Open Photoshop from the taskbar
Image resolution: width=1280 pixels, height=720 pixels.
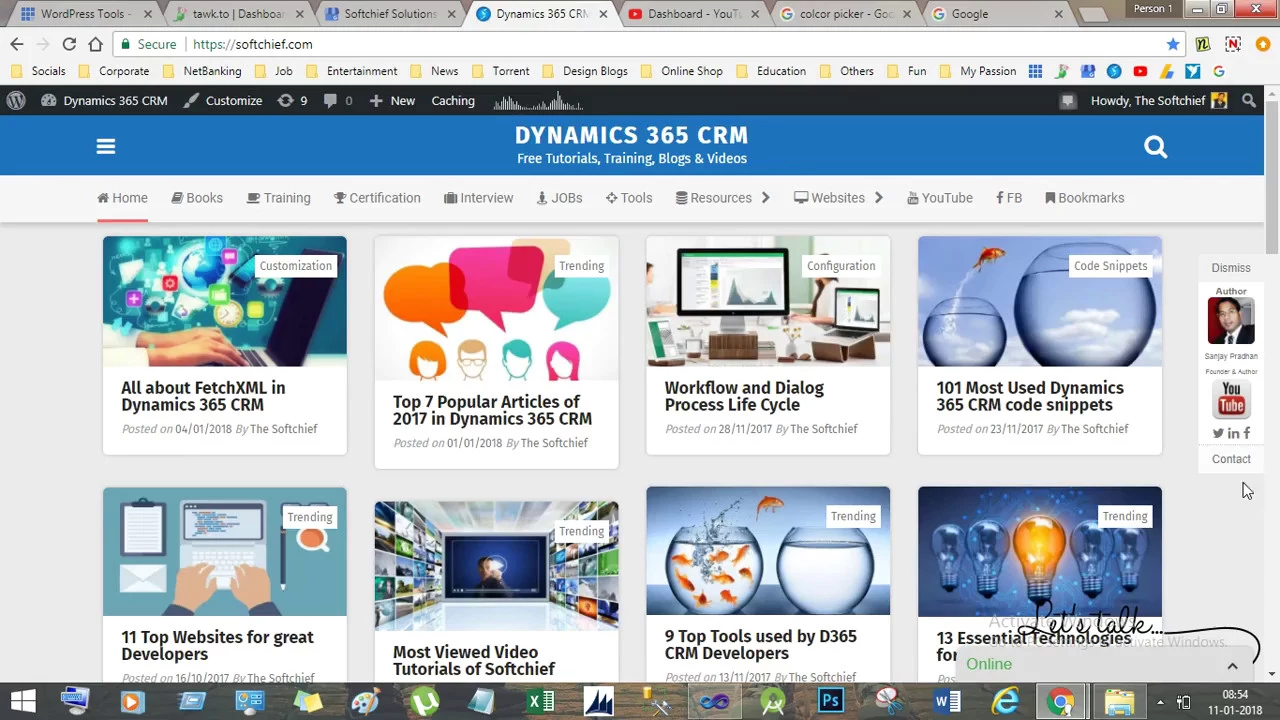[x=831, y=701]
